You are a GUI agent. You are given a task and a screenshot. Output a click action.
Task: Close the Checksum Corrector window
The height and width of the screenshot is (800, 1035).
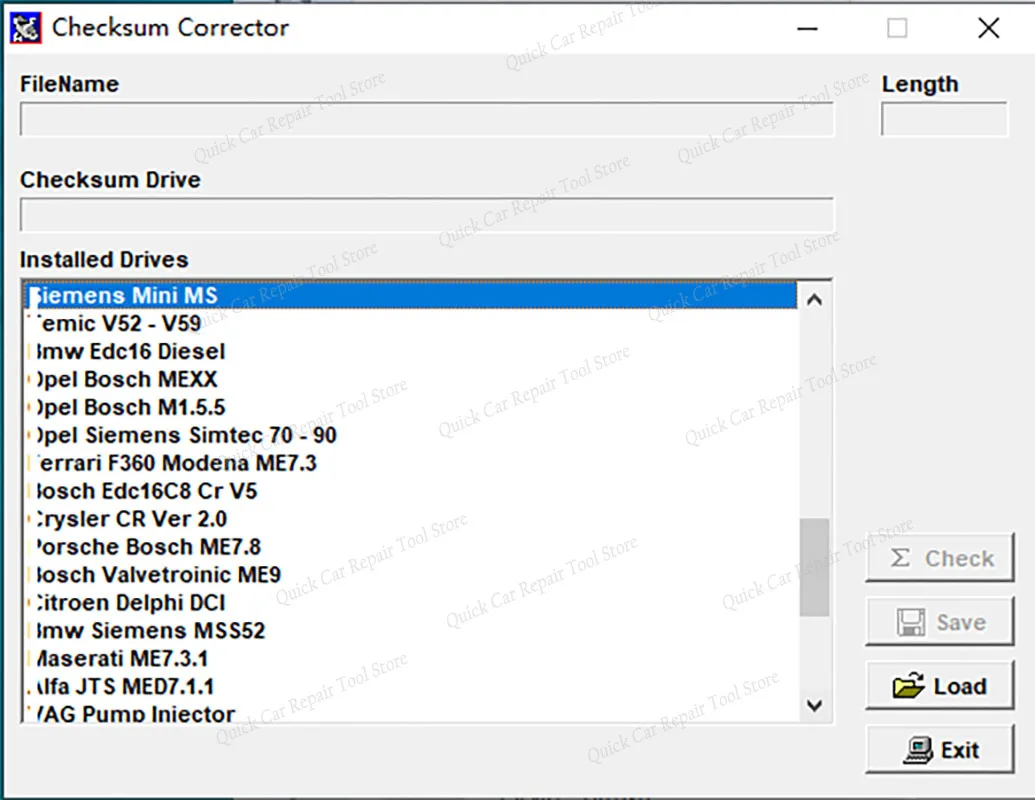[x=988, y=28]
